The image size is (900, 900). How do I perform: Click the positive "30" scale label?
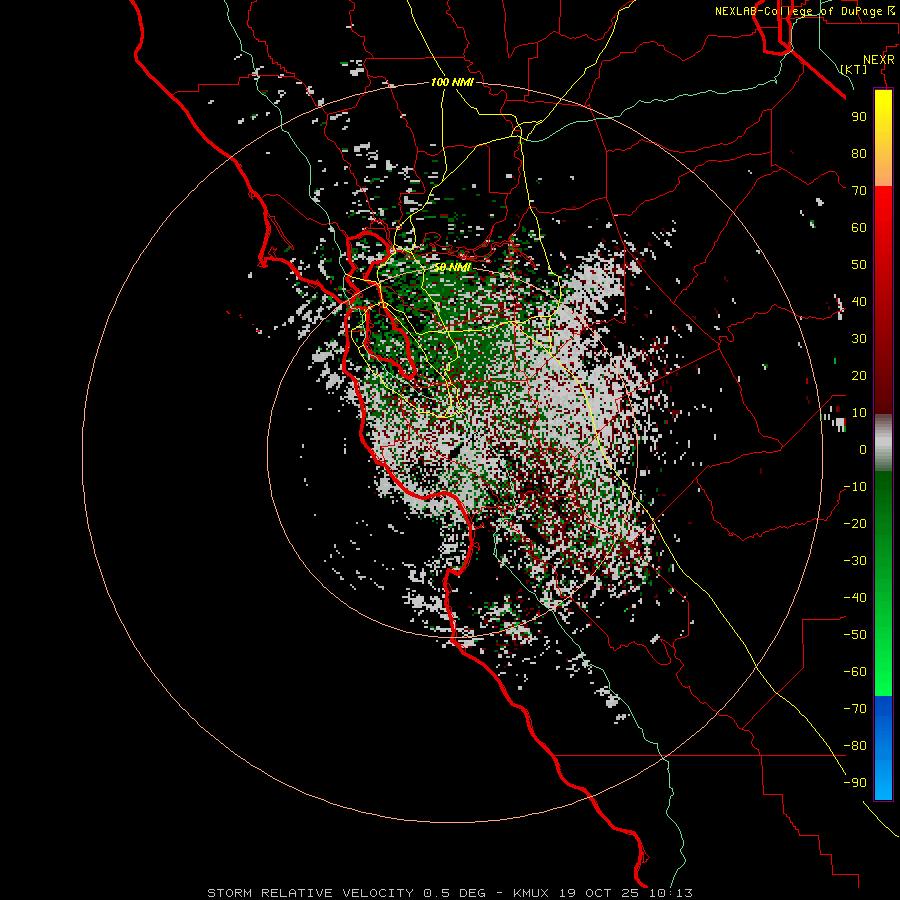(859, 339)
